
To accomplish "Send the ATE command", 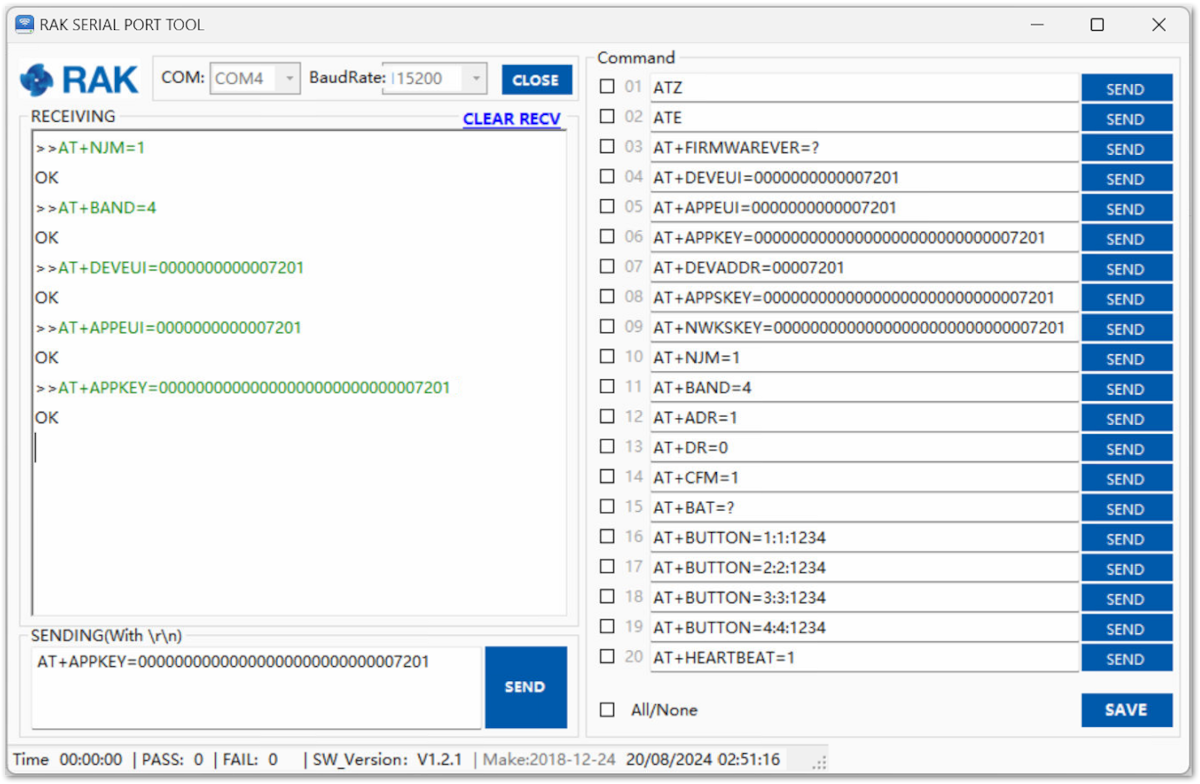I will point(1126,119).
